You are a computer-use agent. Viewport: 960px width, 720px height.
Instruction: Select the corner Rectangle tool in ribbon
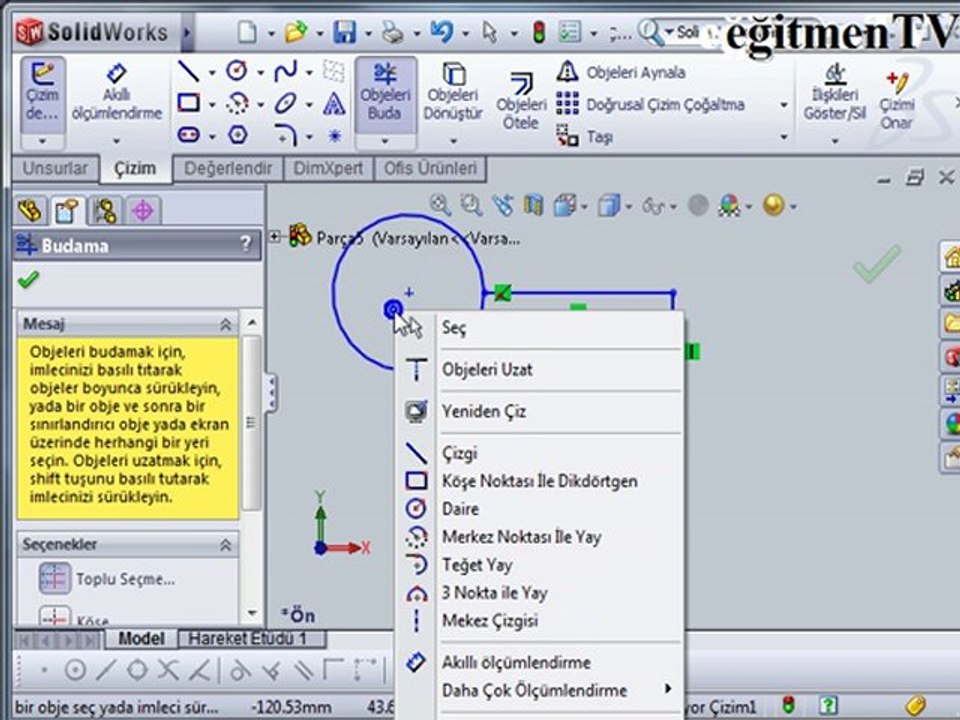click(x=188, y=103)
